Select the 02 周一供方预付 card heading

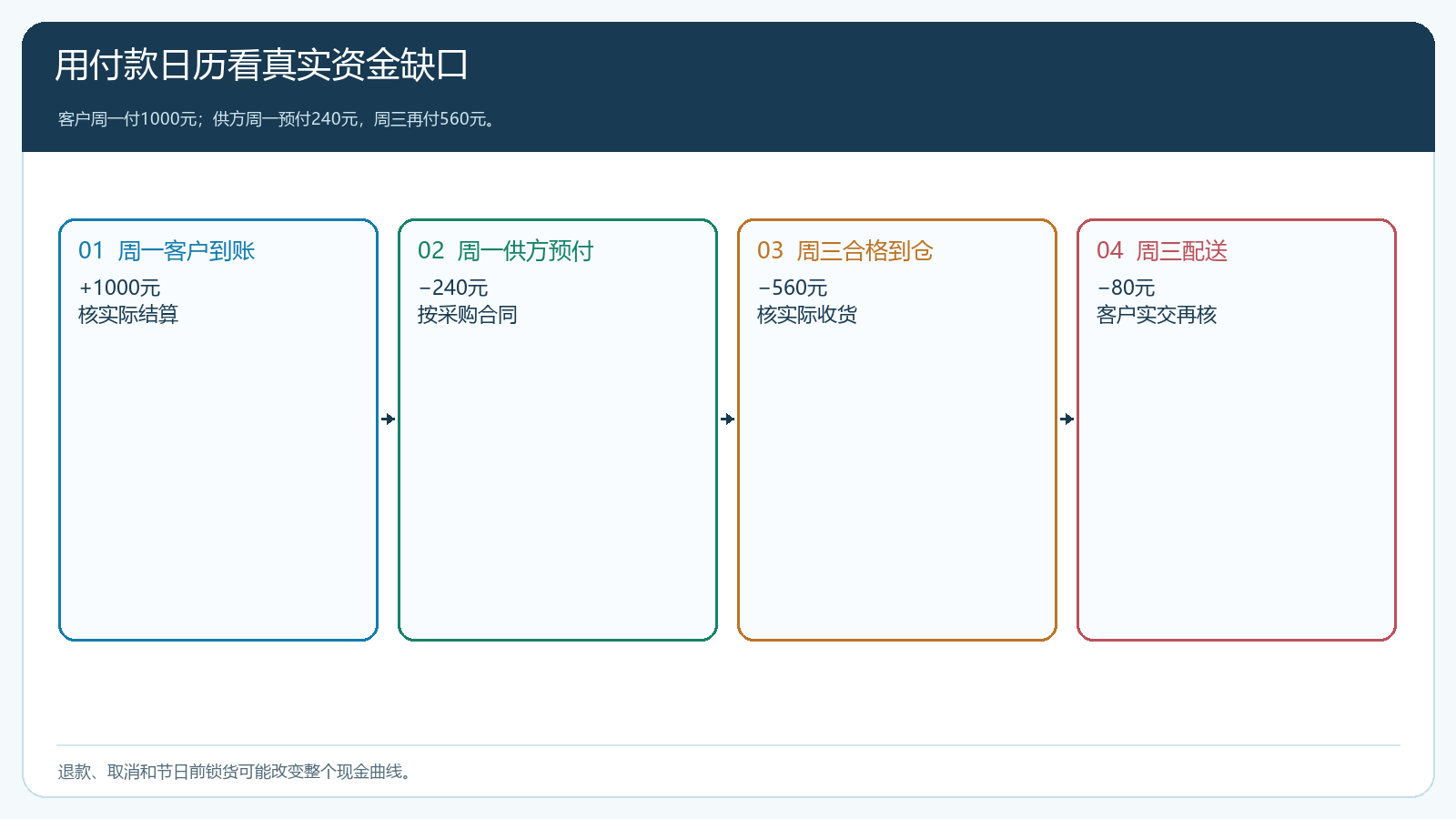point(506,251)
